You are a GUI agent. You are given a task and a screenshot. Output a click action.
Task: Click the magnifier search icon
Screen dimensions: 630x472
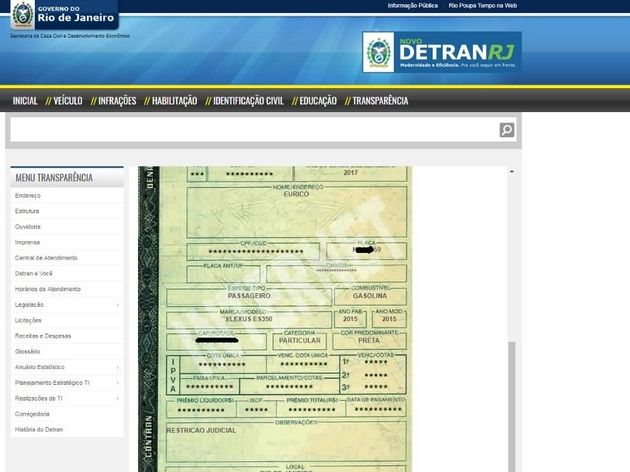(x=507, y=130)
